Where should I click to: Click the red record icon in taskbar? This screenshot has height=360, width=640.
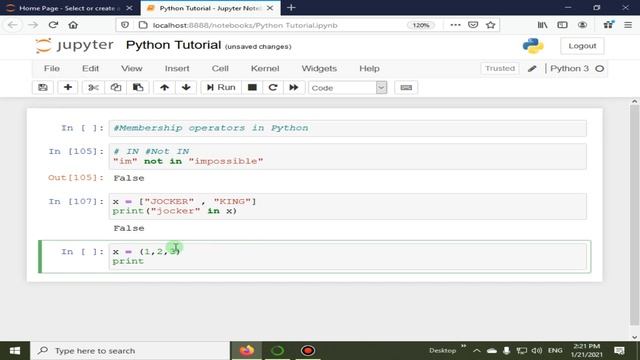click(308, 351)
